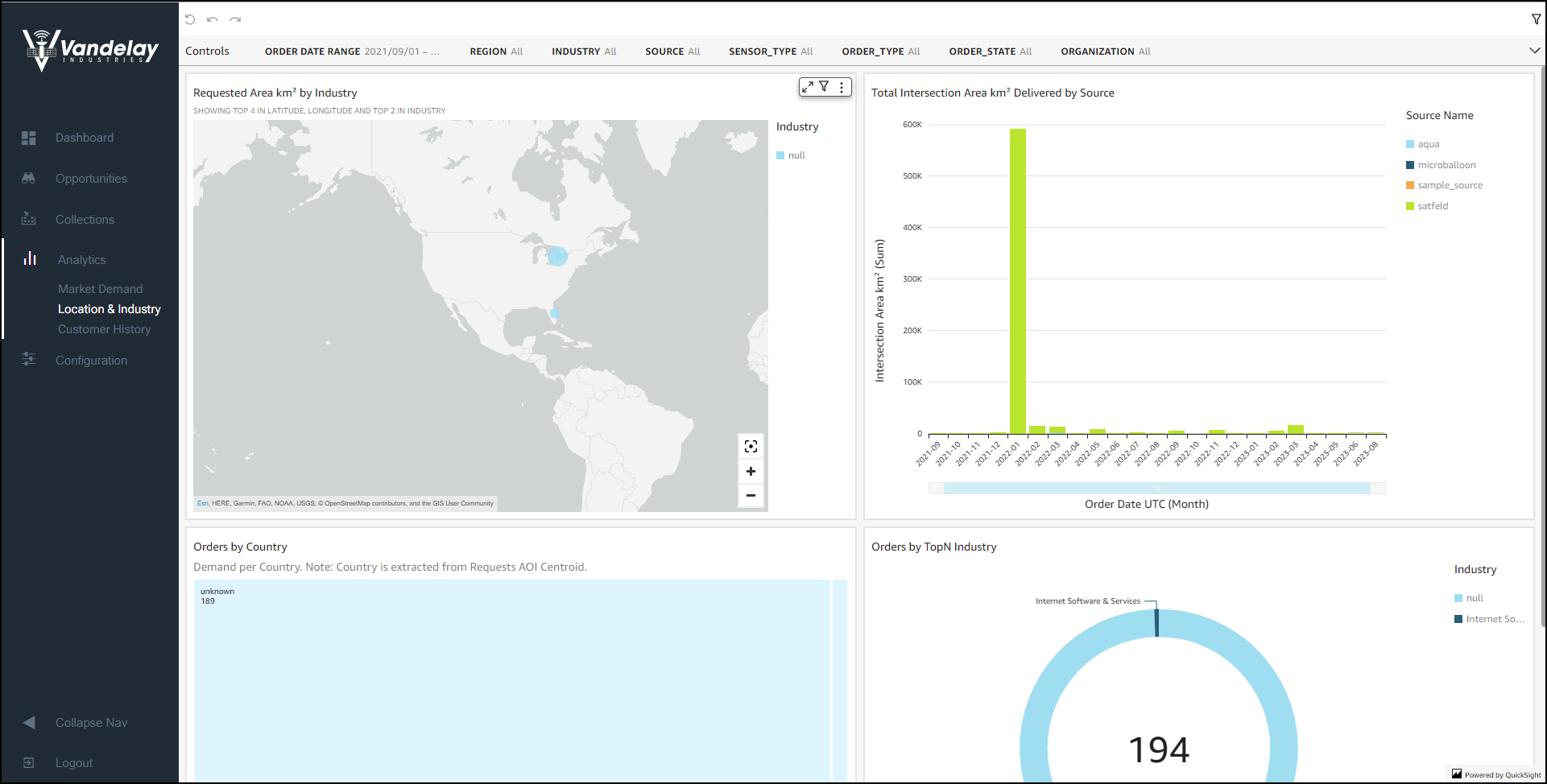The image size is (1547, 784).
Task: Click the Esri attribution link
Action: [202, 503]
